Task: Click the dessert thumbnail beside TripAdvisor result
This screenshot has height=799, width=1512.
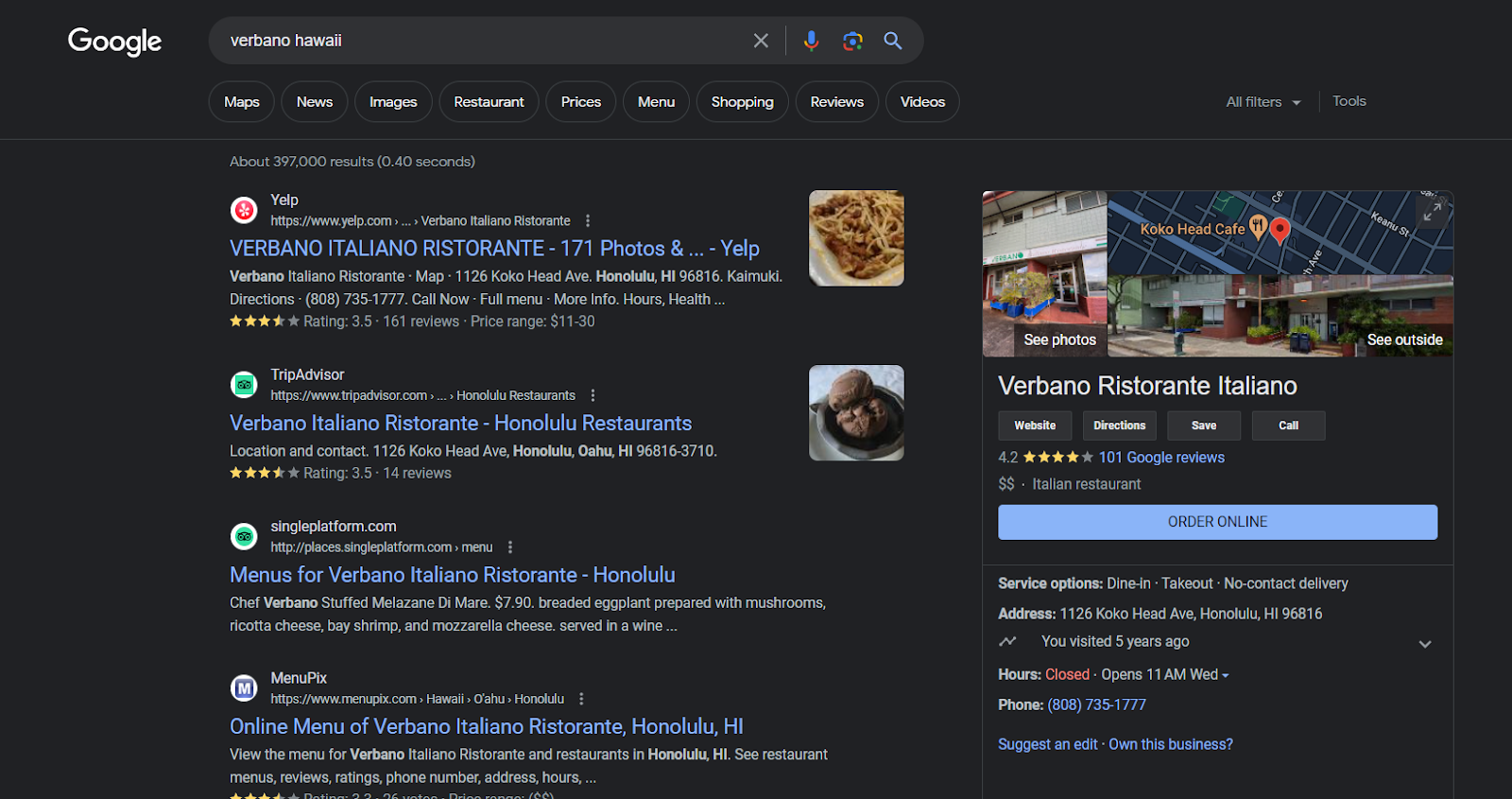Action: click(856, 413)
